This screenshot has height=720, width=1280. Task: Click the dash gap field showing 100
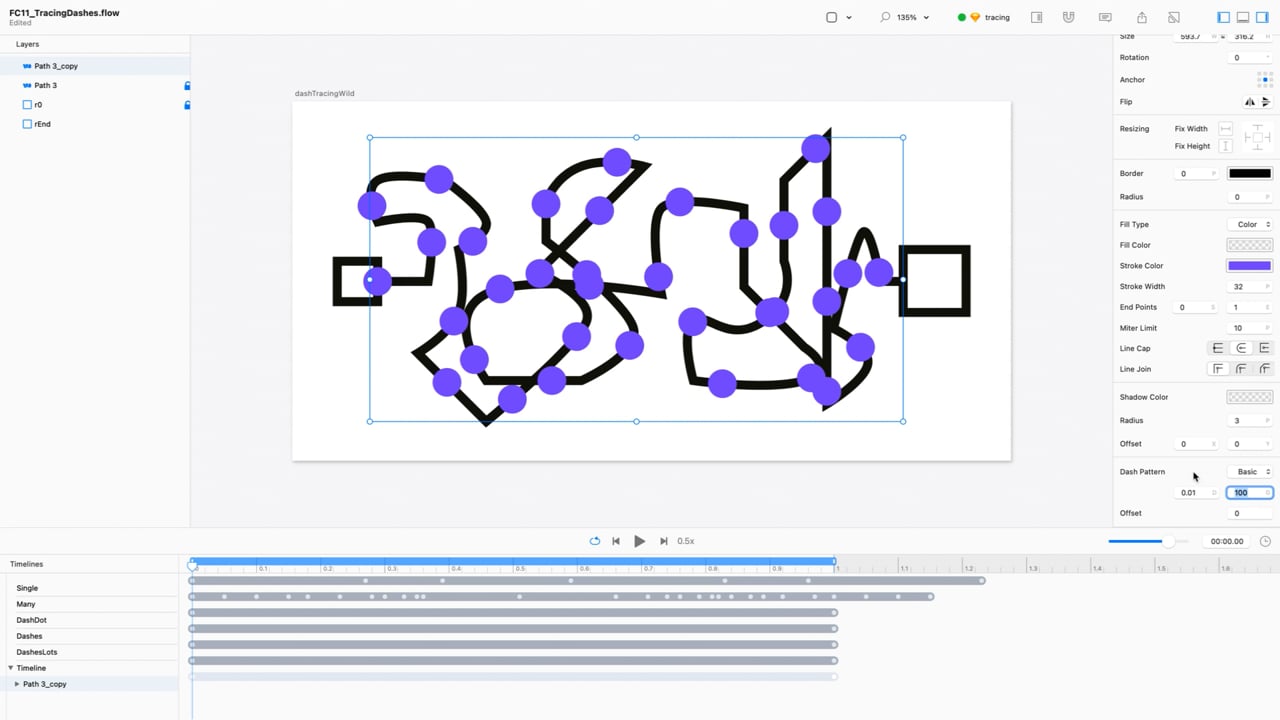[x=1250, y=493]
